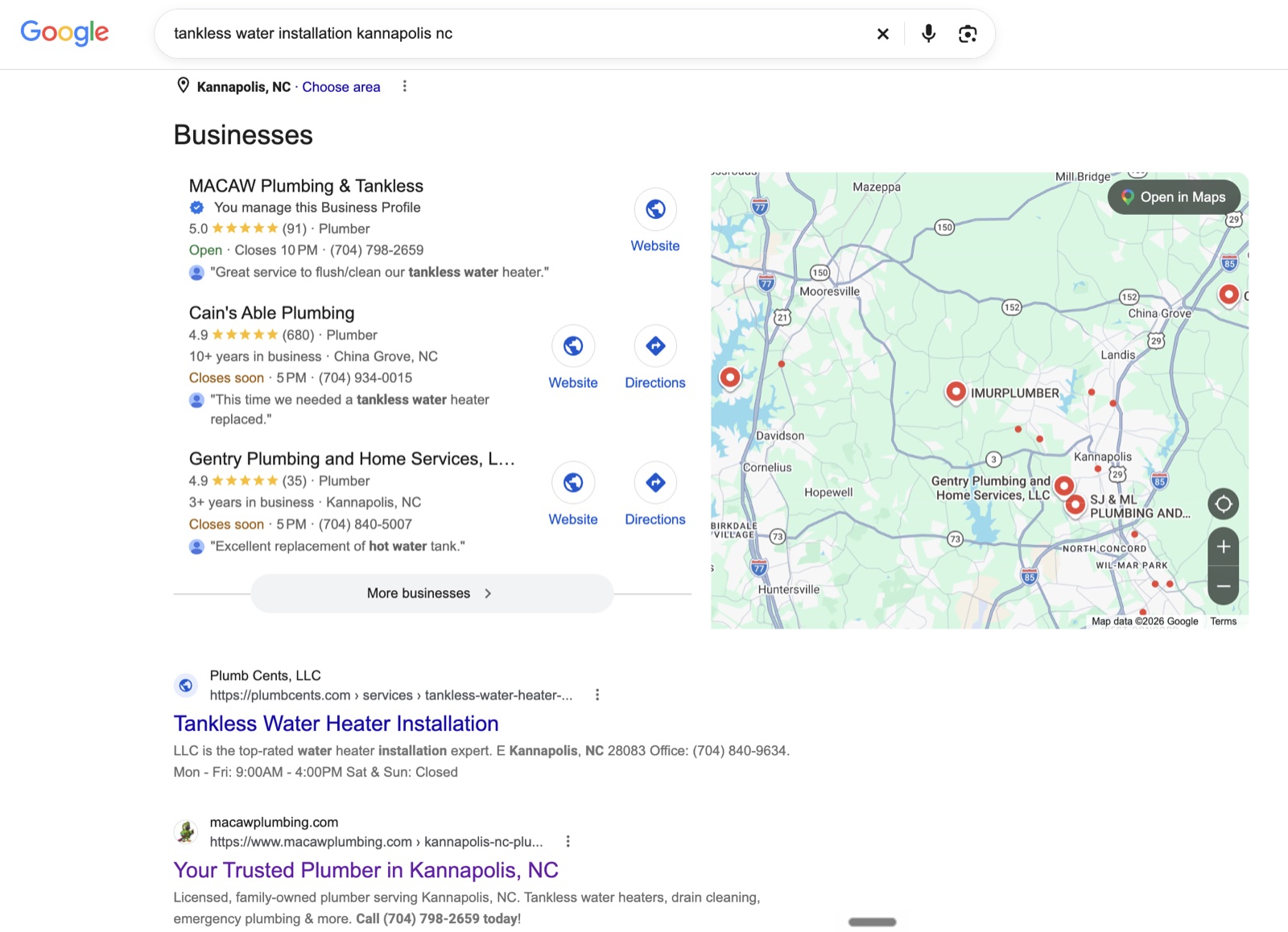Screen dimensions: 1288x932
Task: Click plumbcents.com URL breadcrumb
Action: 391,695
